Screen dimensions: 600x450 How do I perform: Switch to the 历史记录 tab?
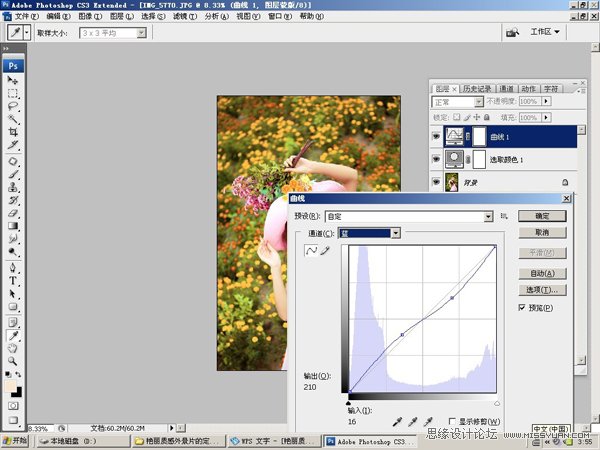click(x=477, y=89)
